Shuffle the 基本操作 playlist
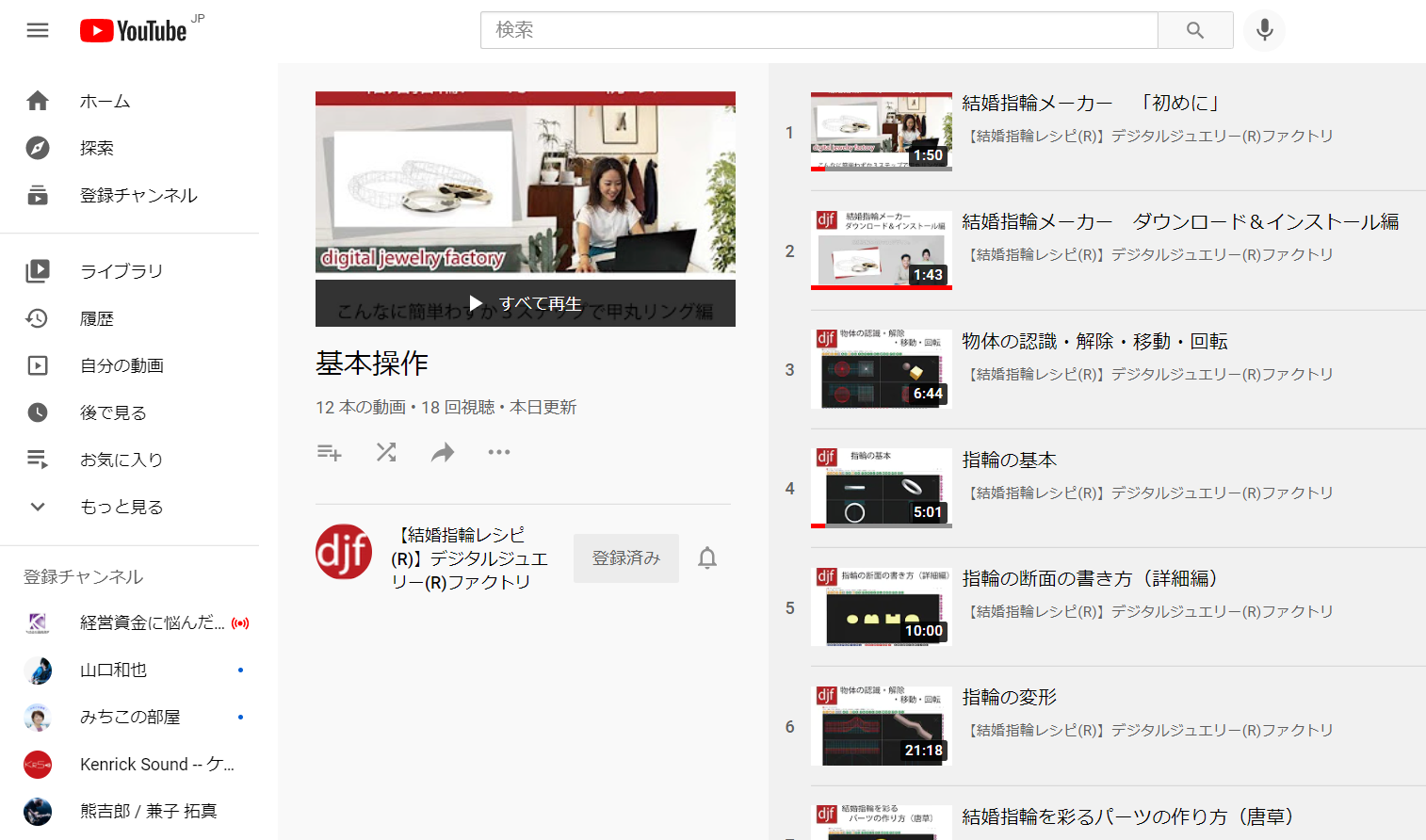Screen dimensions: 1426x840 [386, 453]
